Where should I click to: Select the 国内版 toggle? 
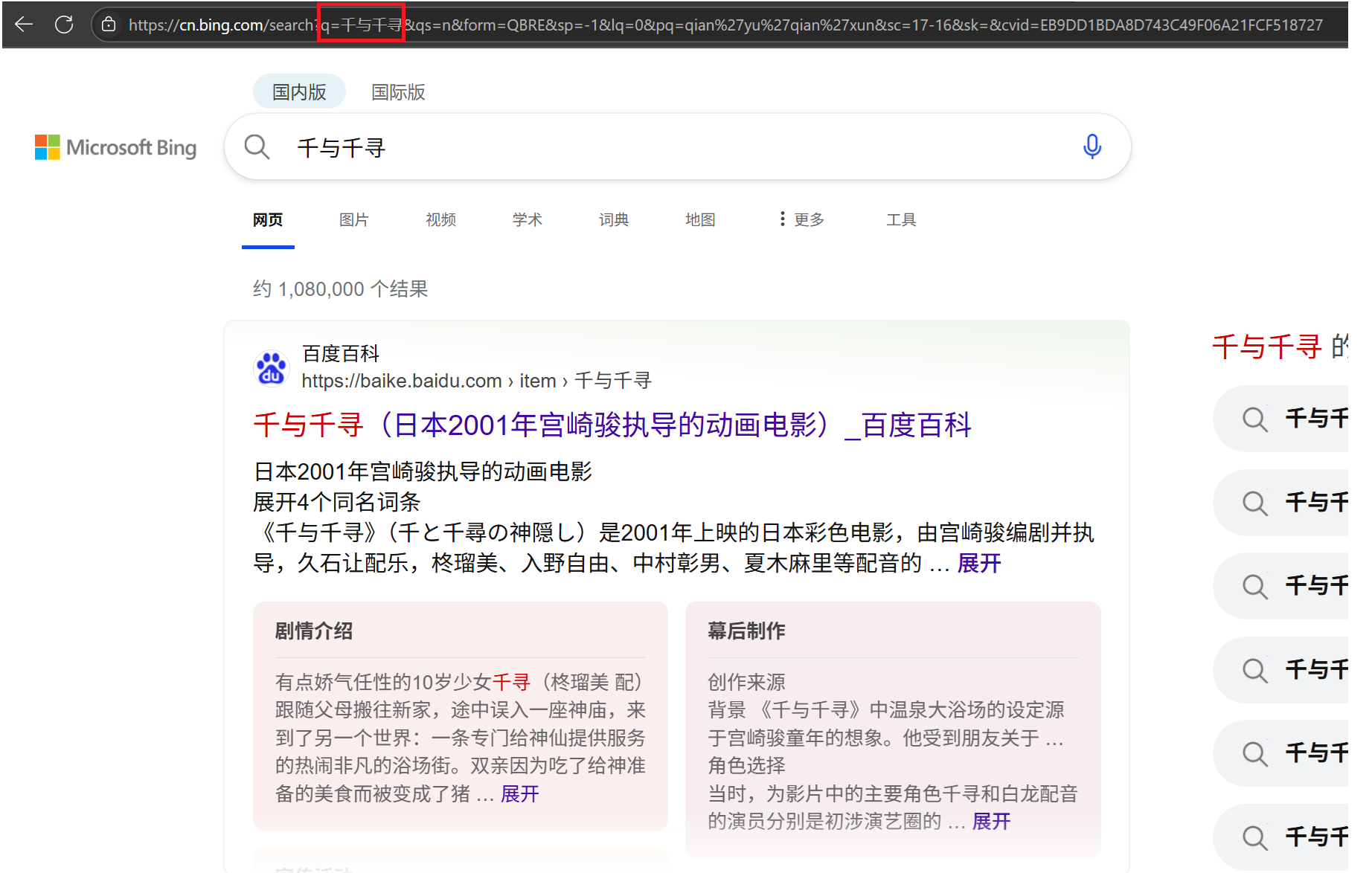(299, 91)
